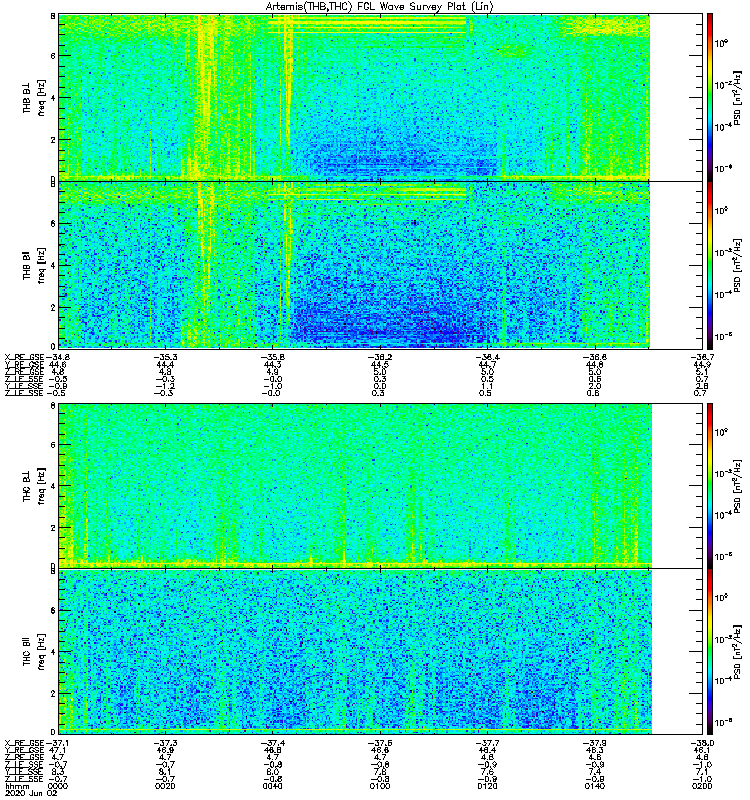Click the '2' frequency tick of the THB B∥ panel
Image resolution: width=750 pixels, height=800 pixels.
click(53, 307)
